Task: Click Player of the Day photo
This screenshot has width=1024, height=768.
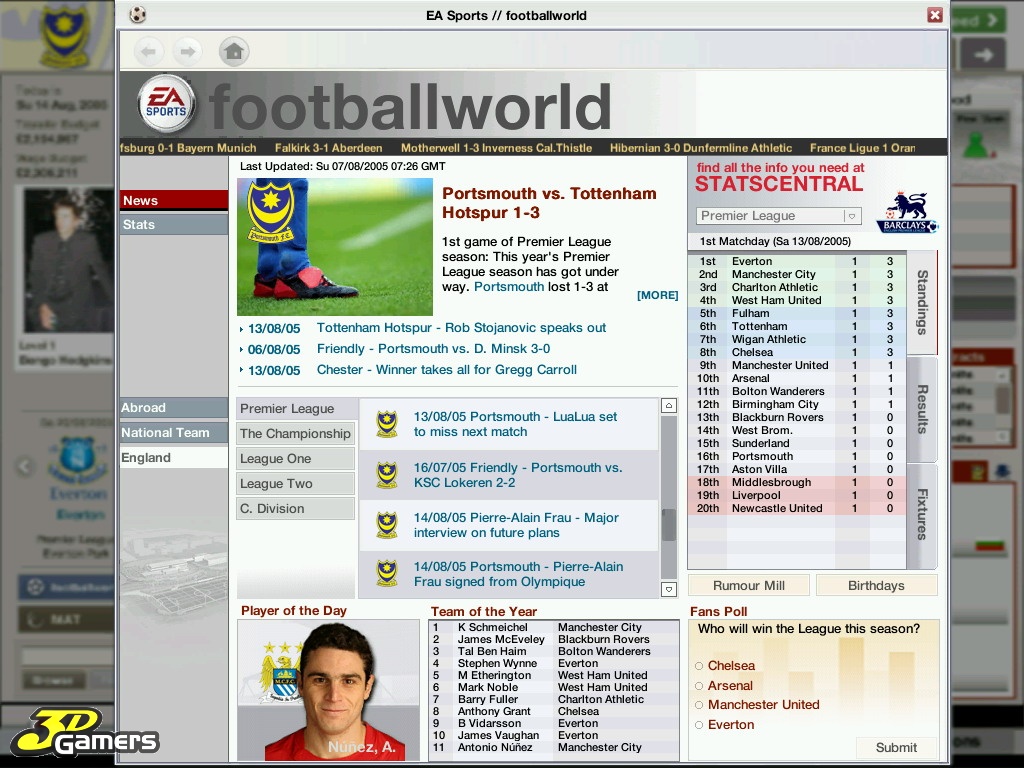Action: [328, 690]
